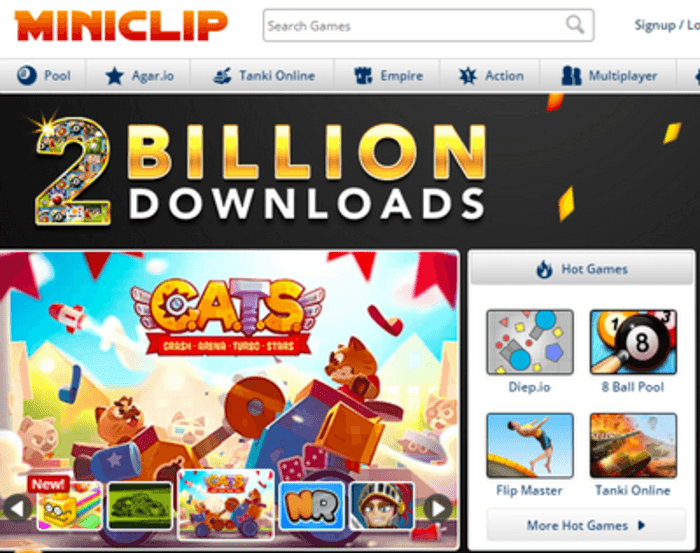
Task: Click the magnifying glass search icon
Action: tap(575, 25)
